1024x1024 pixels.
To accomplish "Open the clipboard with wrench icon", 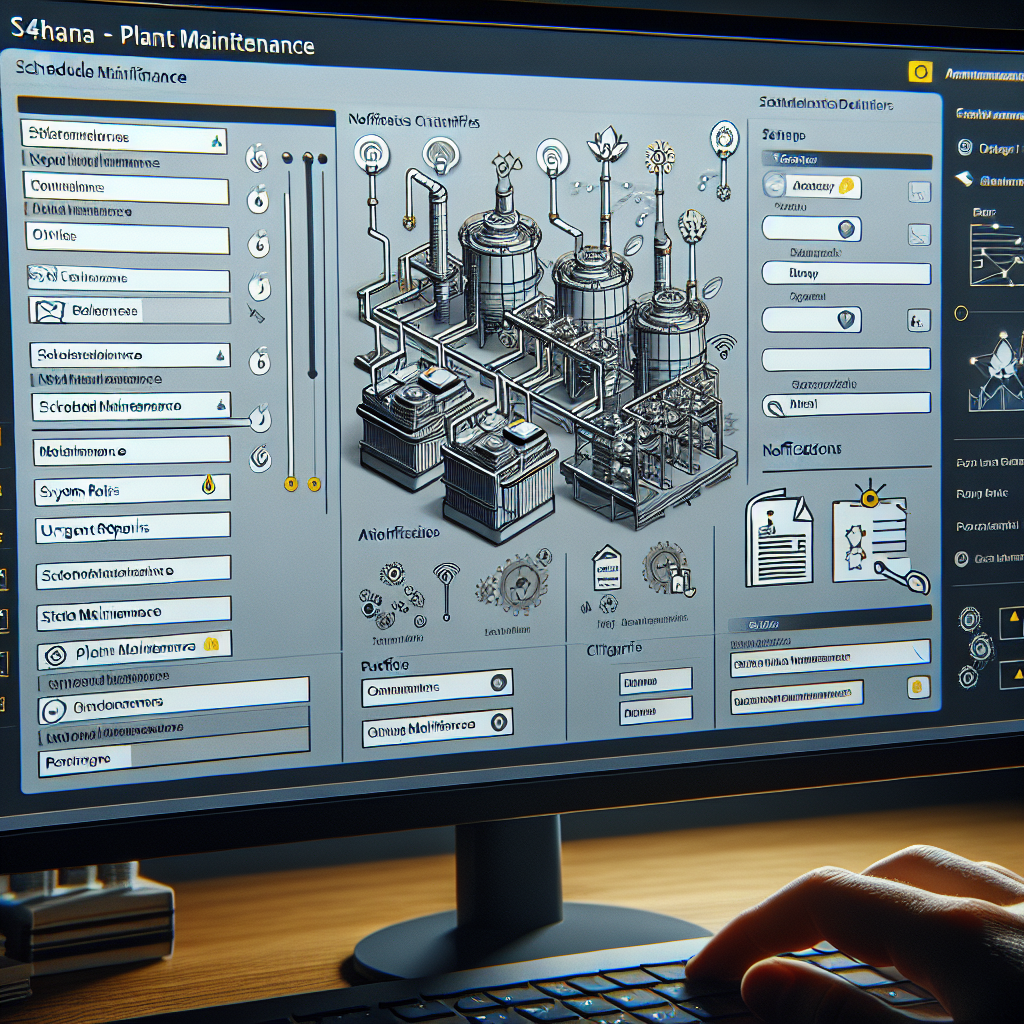I will click(x=868, y=535).
